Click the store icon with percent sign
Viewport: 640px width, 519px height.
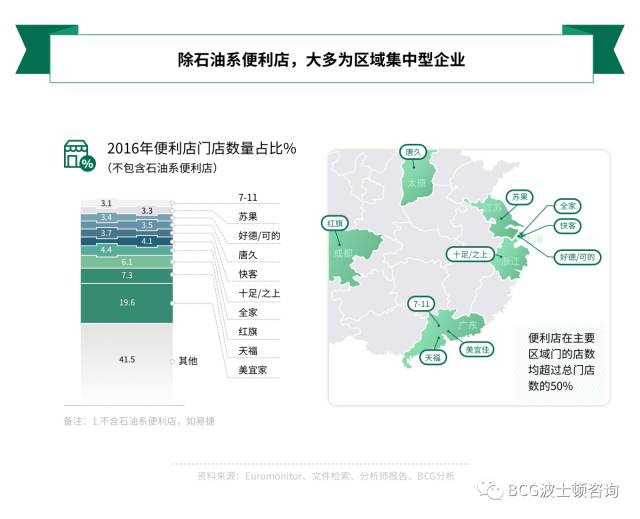79,156
